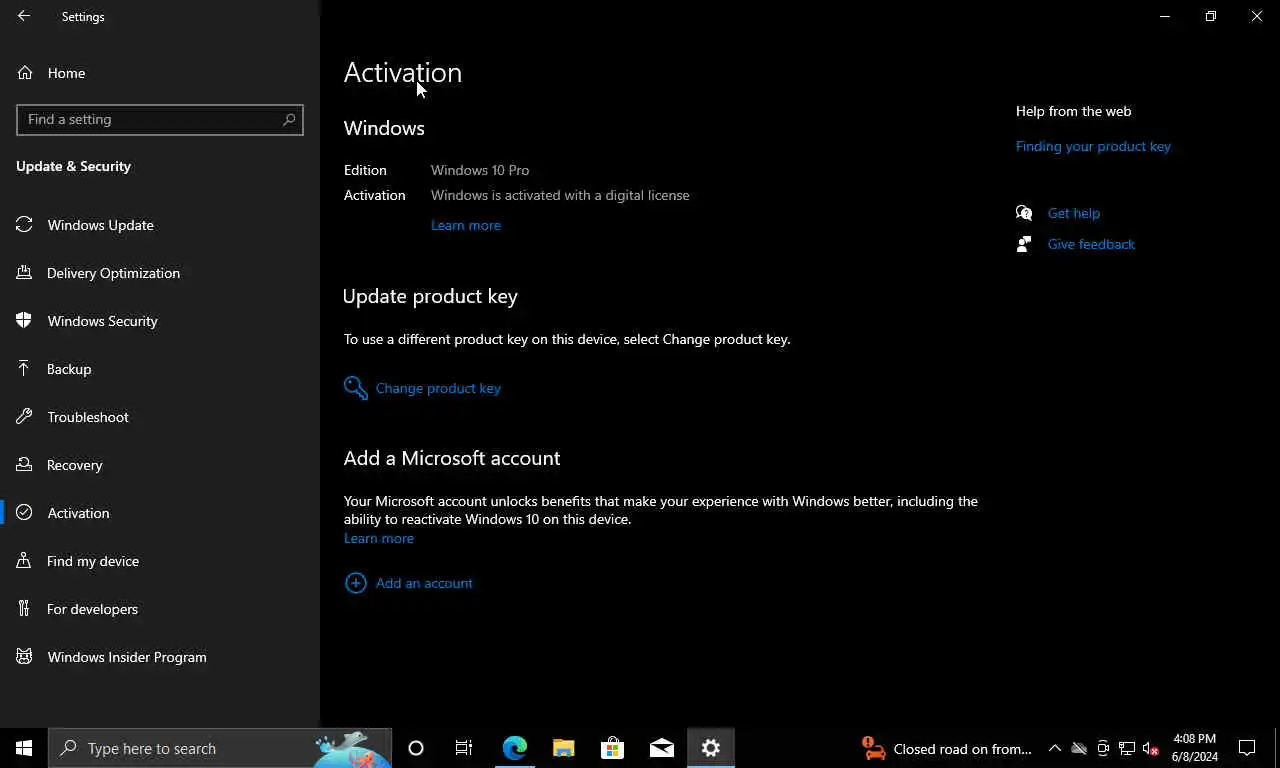Click Learn more under Activation status
The image size is (1280, 768).
(x=466, y=225)
